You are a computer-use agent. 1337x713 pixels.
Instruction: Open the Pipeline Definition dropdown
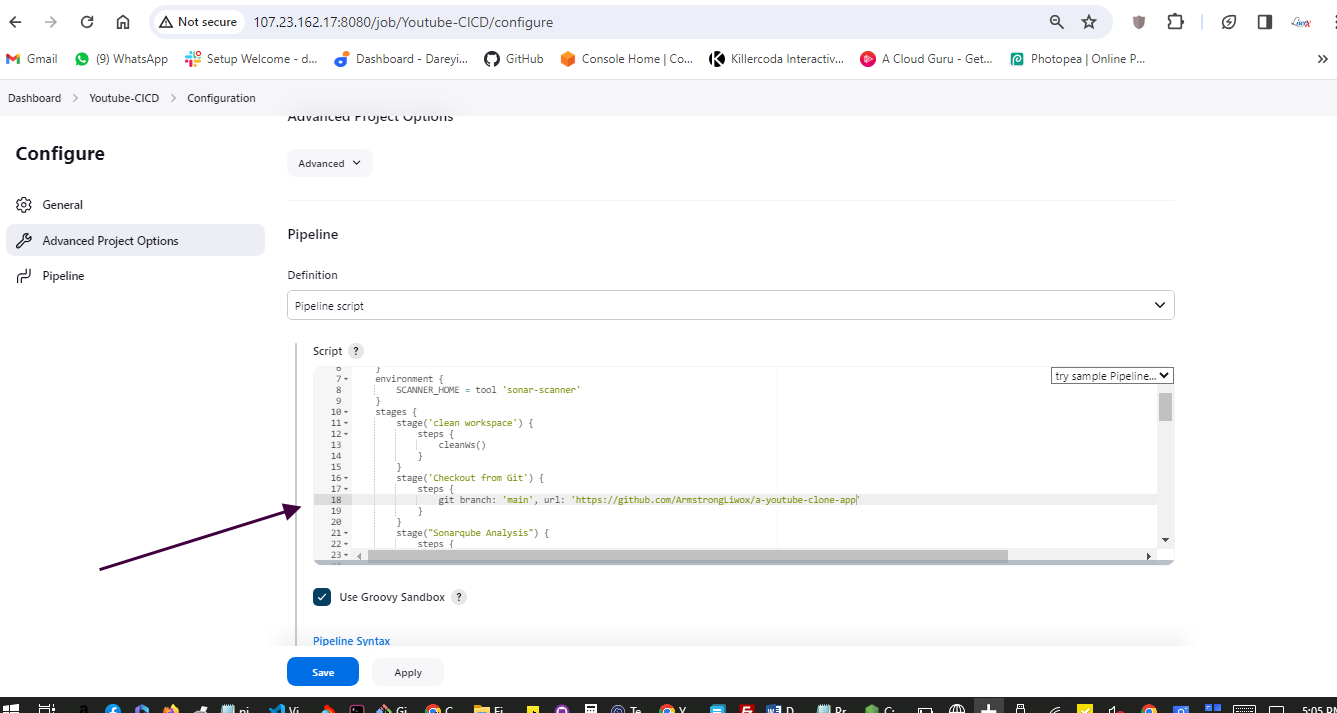click(x=730, y=305)
